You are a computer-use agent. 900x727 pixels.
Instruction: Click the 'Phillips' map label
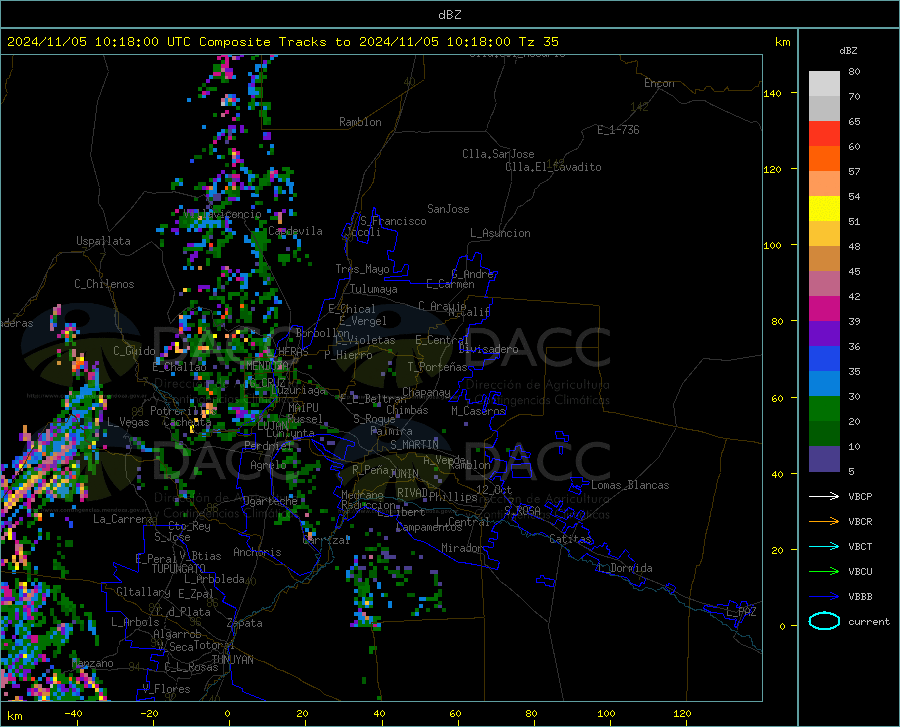tap(453, 496)
